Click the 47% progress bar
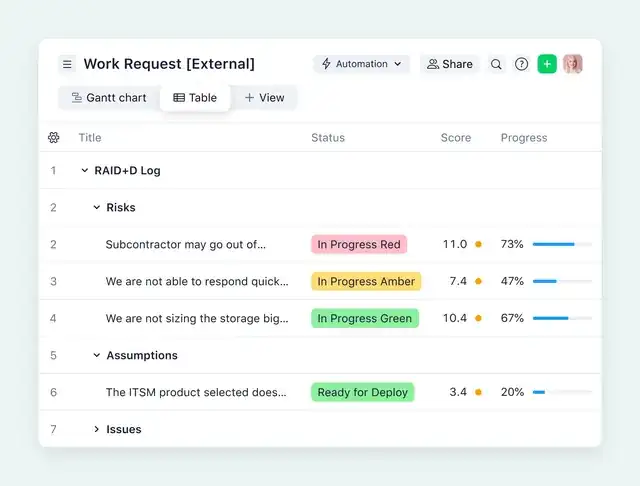Viewport: 640px width, 486px height. [562, 281]
